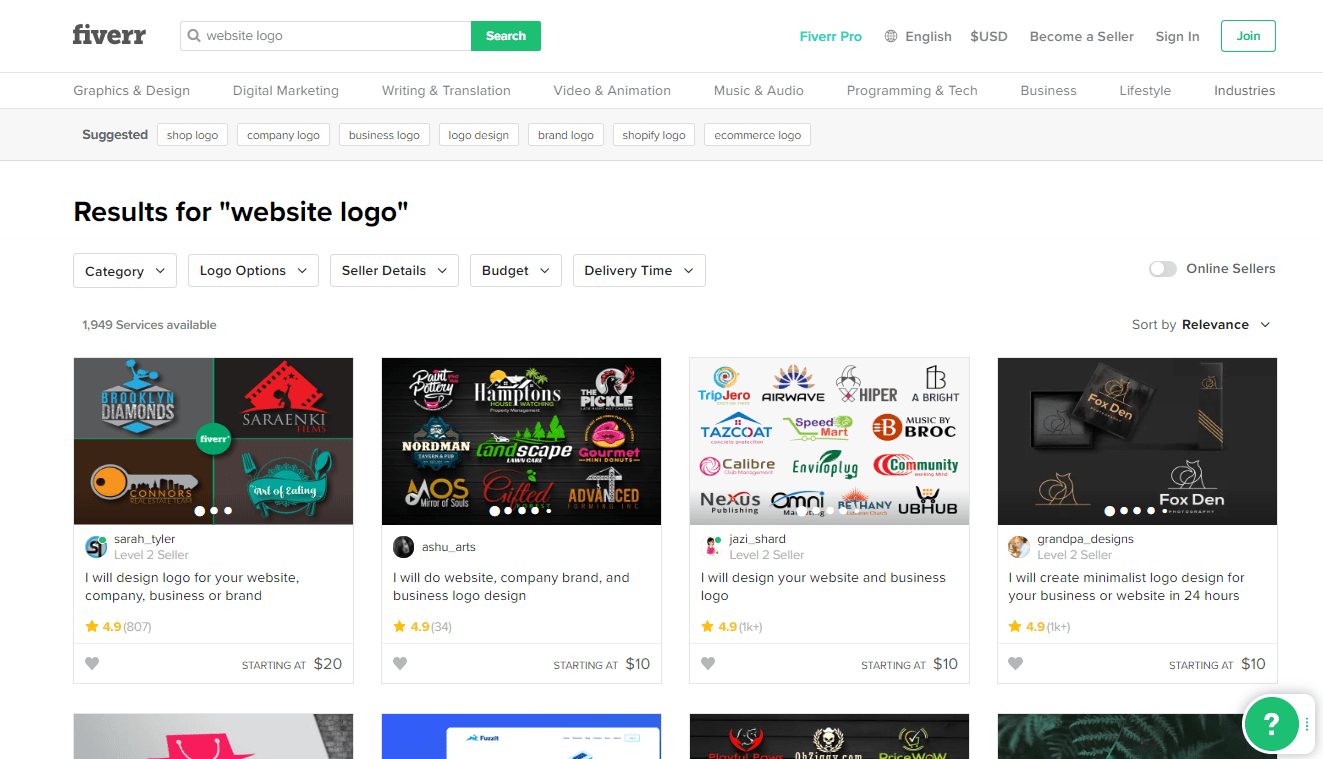This screenshot has height=759, width=1323.
Task: Select the 'logo design' suggested tag
Action: [478, 135]
